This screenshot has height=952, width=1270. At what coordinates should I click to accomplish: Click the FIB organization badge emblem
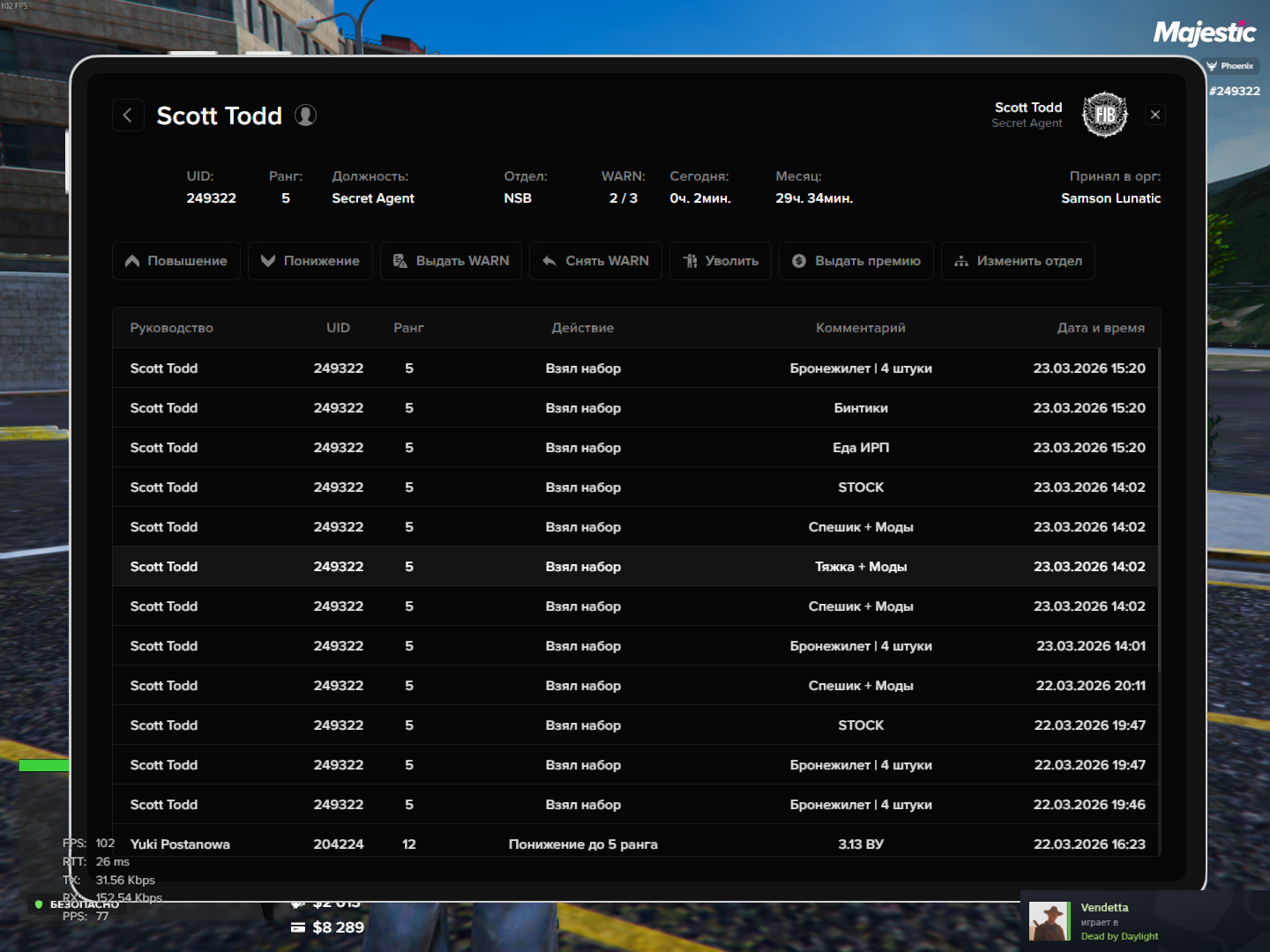[x=1105, y=115]
